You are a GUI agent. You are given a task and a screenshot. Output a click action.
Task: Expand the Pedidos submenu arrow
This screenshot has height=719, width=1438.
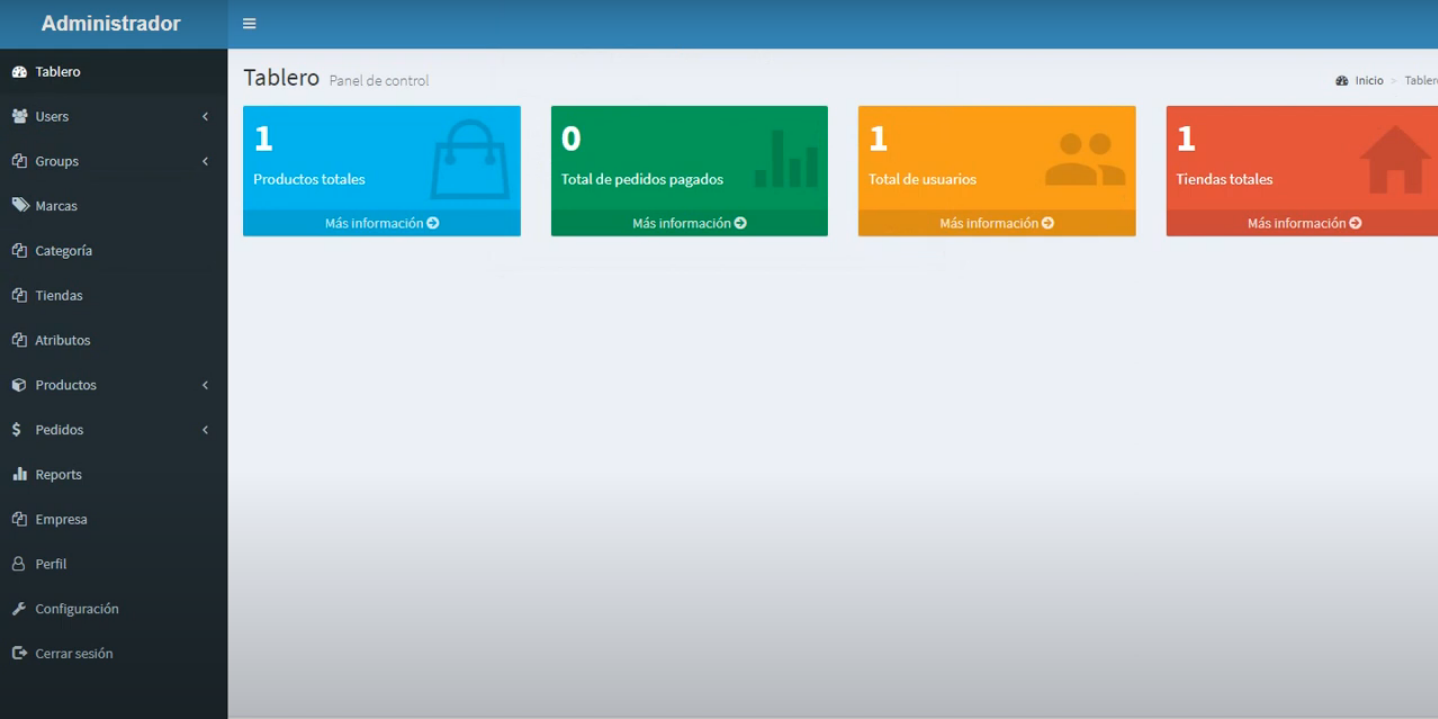pos(205,430)
